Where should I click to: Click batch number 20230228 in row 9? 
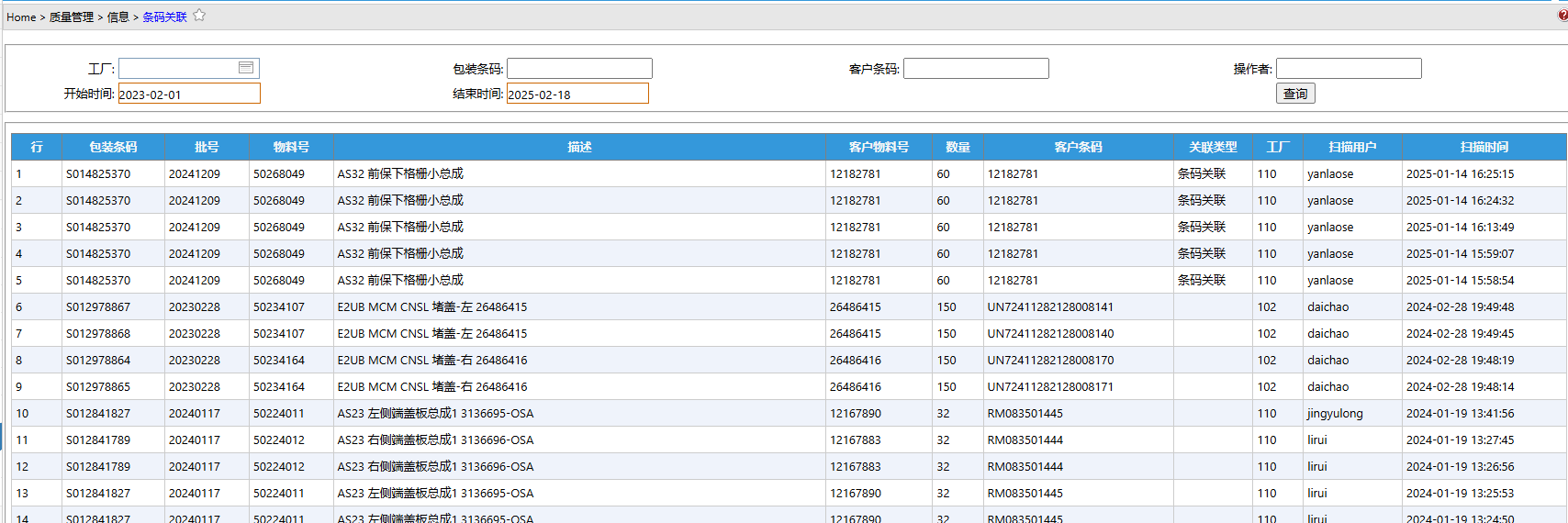(x=195, y=387)
